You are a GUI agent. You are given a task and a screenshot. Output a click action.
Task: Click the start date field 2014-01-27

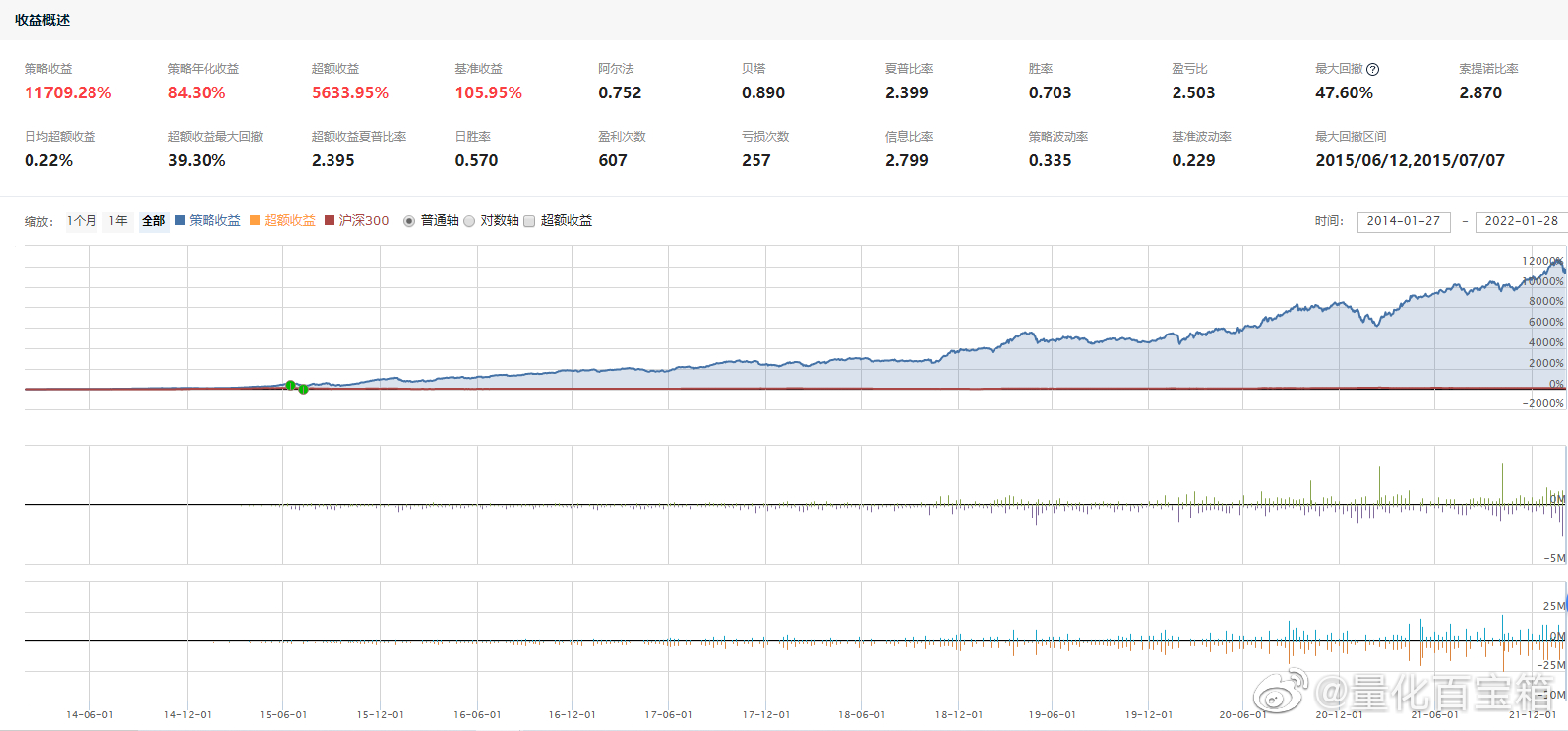click(1403, 221)
